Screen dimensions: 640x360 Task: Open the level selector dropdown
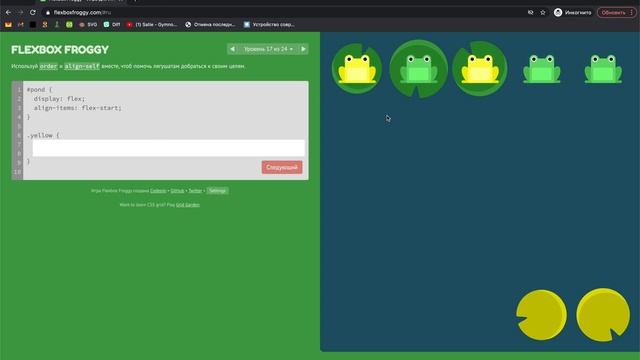268,49
